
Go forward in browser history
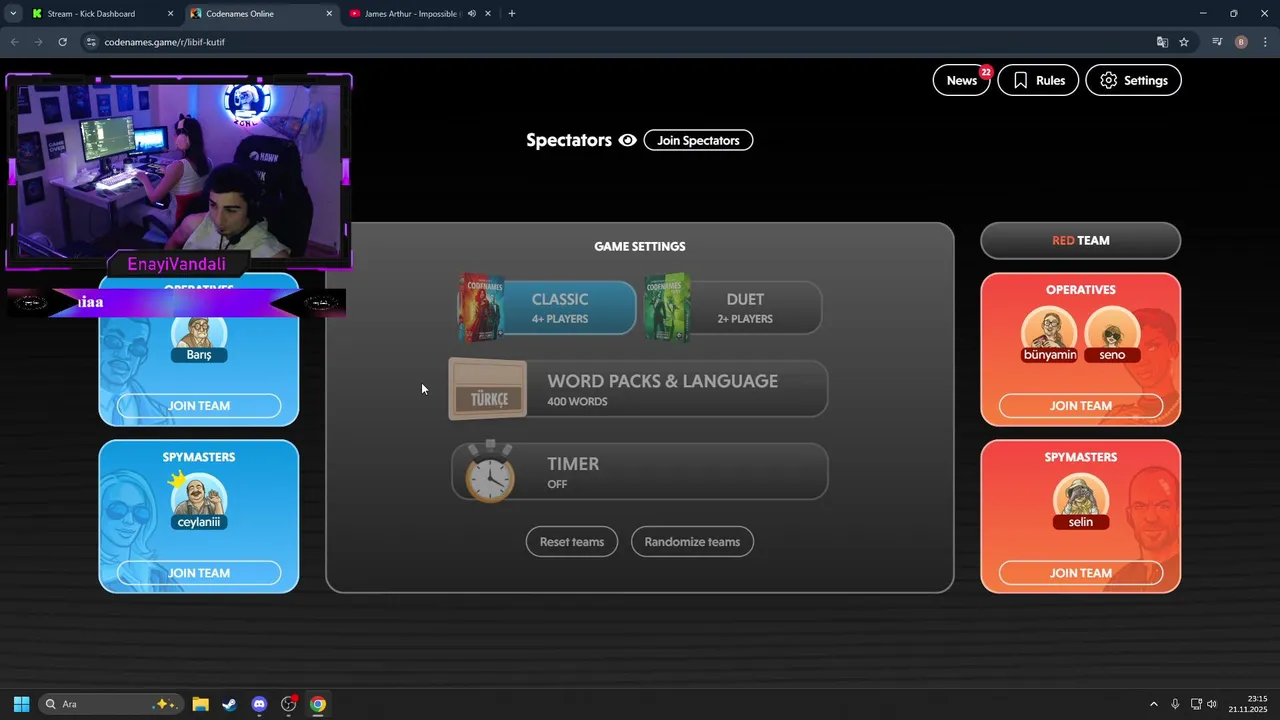click(38, 42)
